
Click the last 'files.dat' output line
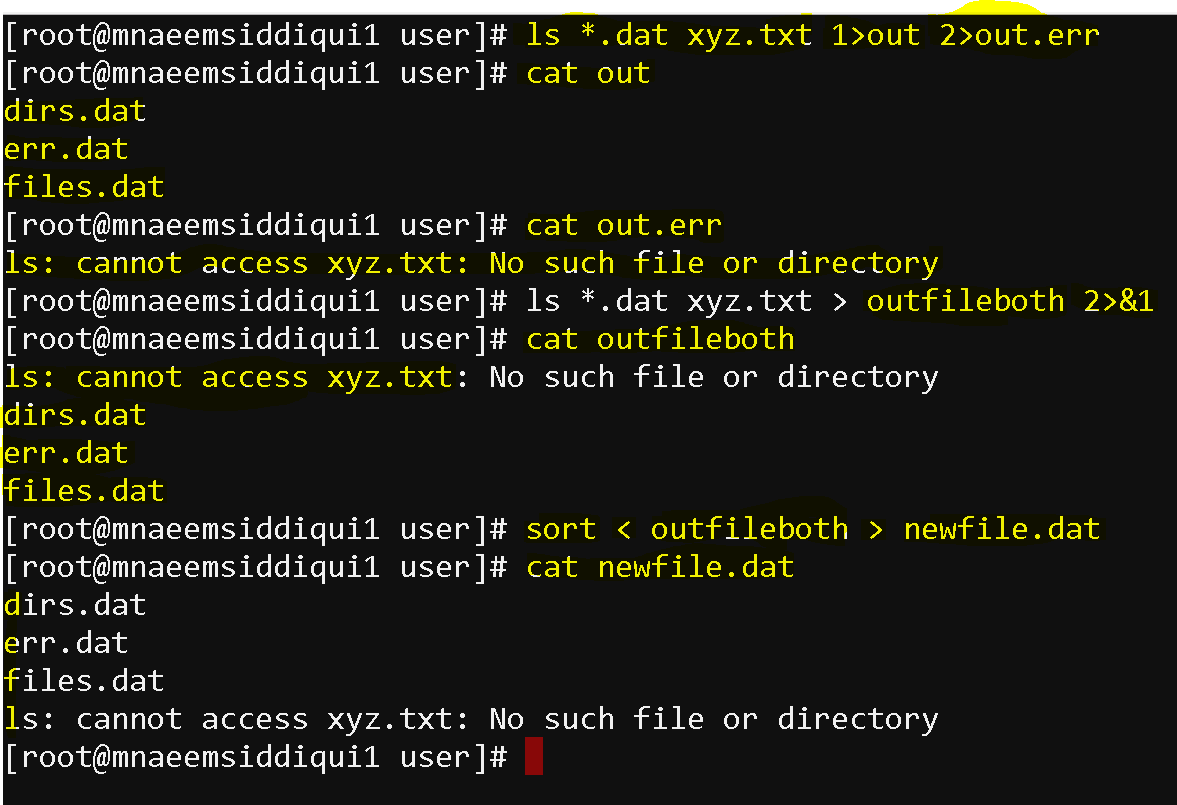84,681
